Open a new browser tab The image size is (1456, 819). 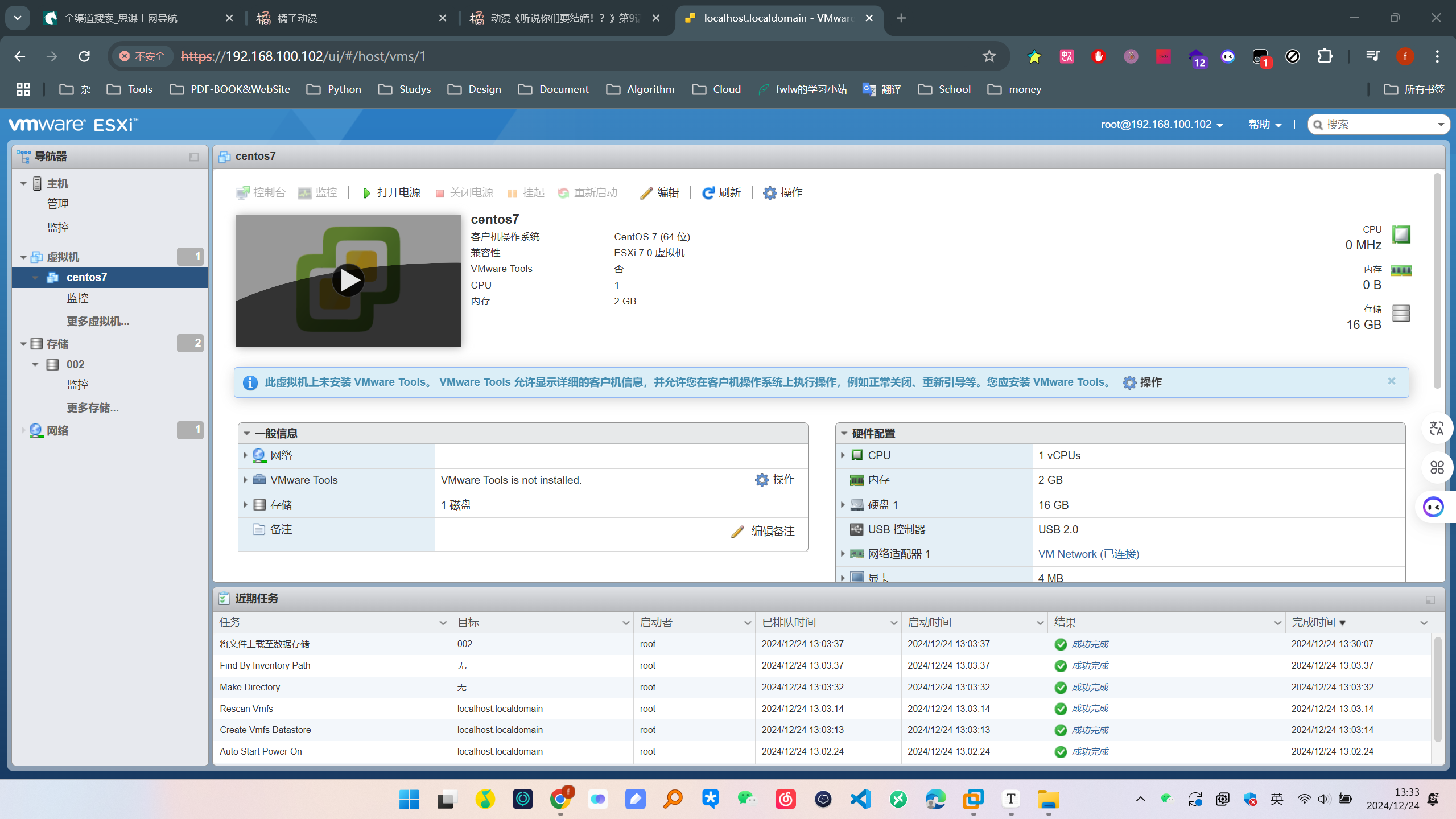(901, 18)
